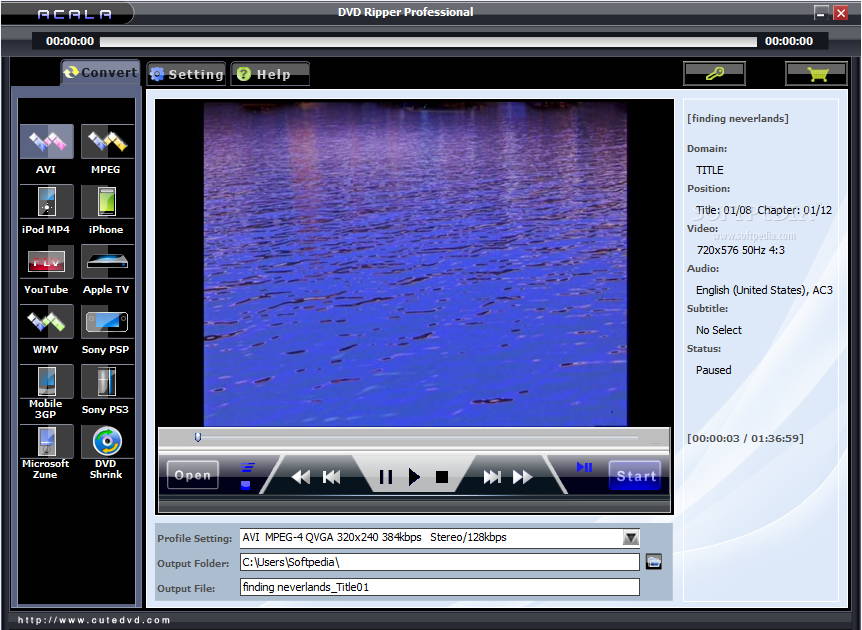This screenshot has height=630, width=862.
Task: Click the video seek slider handle
Action: coord(198,437)
